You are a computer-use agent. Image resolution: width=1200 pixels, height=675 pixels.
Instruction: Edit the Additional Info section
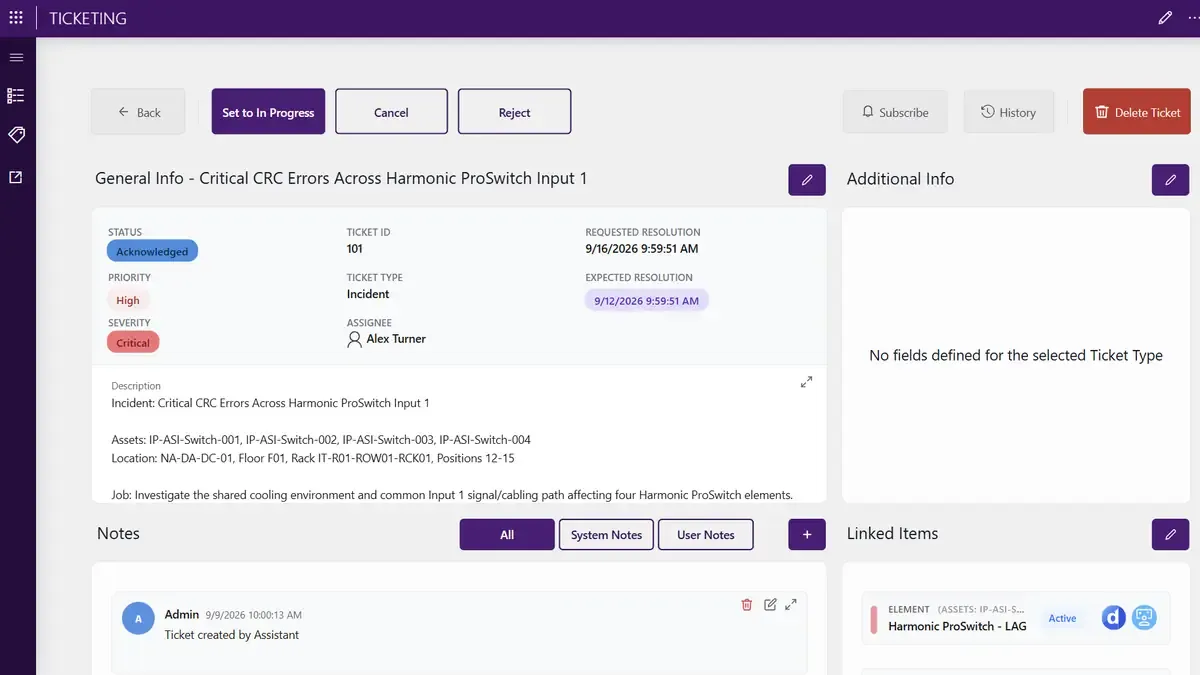(1170, 179)
